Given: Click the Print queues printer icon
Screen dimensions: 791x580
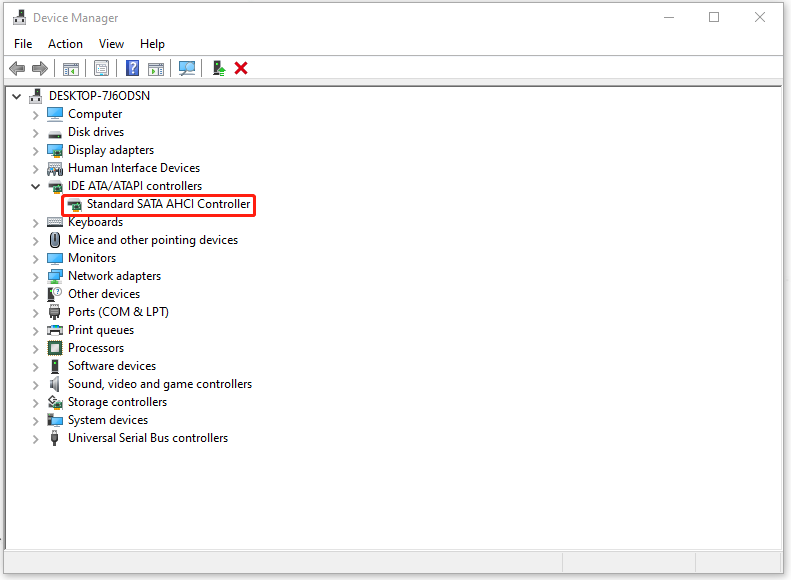Looking at the screenshot, I should pos(55,330).
